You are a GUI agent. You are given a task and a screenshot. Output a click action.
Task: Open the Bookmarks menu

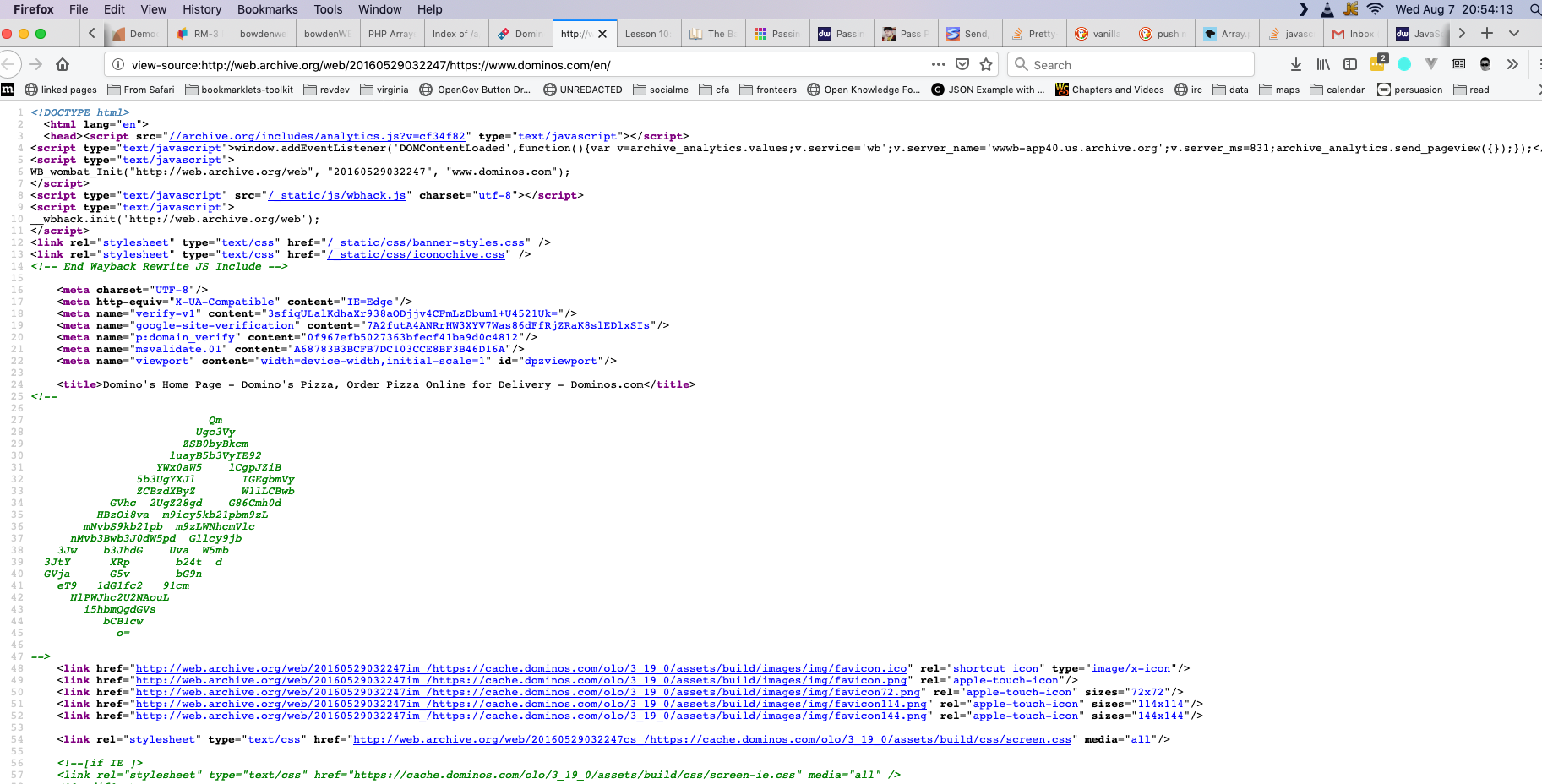267,9
